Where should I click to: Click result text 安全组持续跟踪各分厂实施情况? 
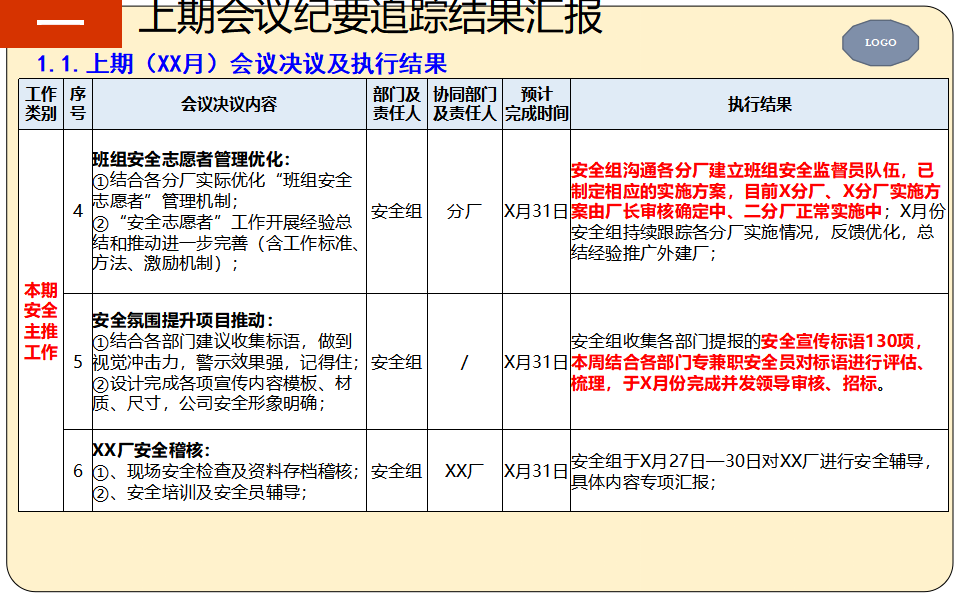[692, 233]
